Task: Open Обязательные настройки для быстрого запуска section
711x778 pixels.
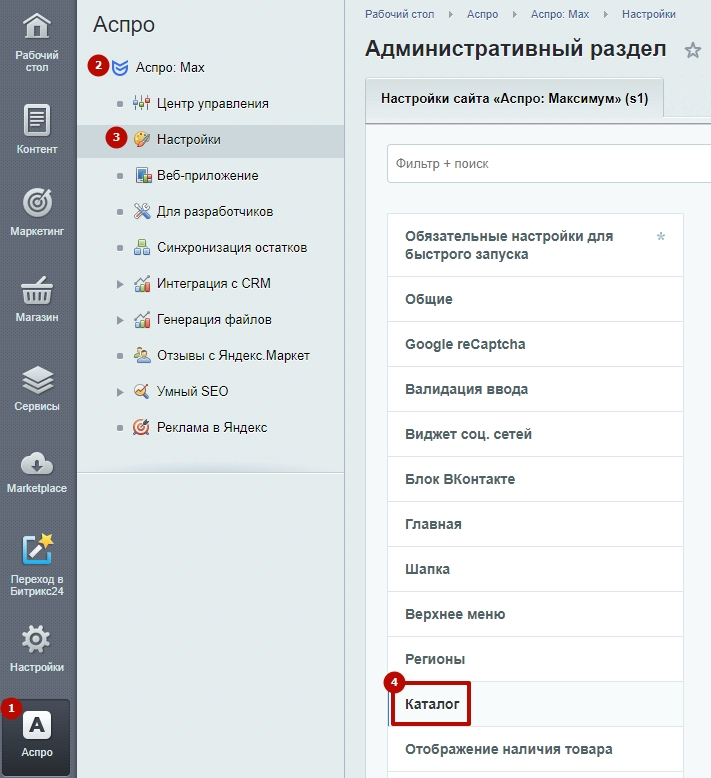Action: [x=535, y=245]
